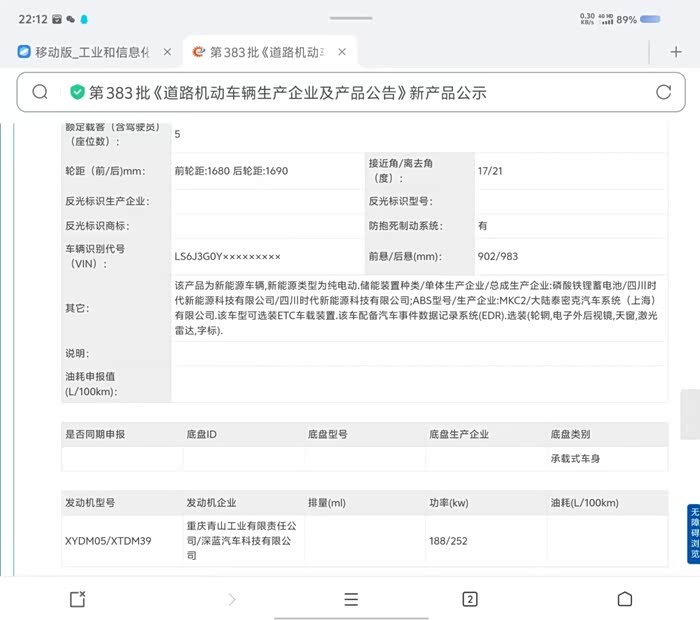The height and width of the screenshot is (620, 700).
Task: Click the address bar page title
Action: coord(288,92)
